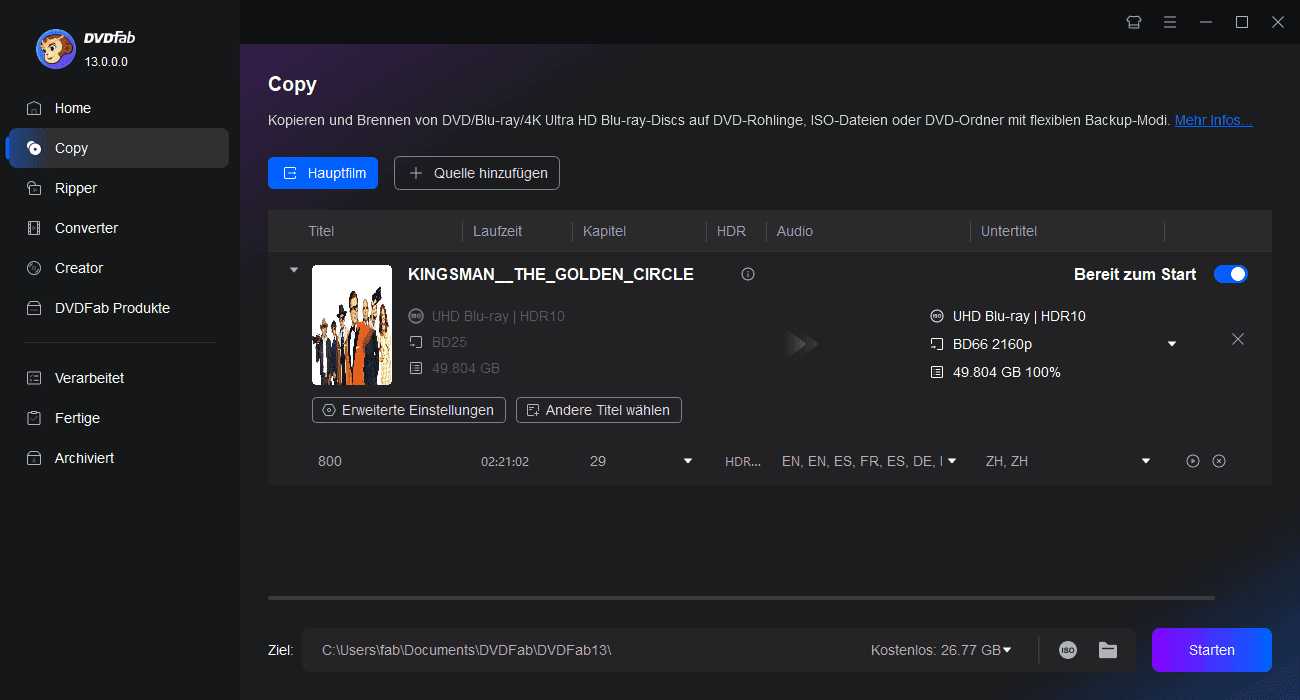Click the Fertige clipboard icon

35,418
